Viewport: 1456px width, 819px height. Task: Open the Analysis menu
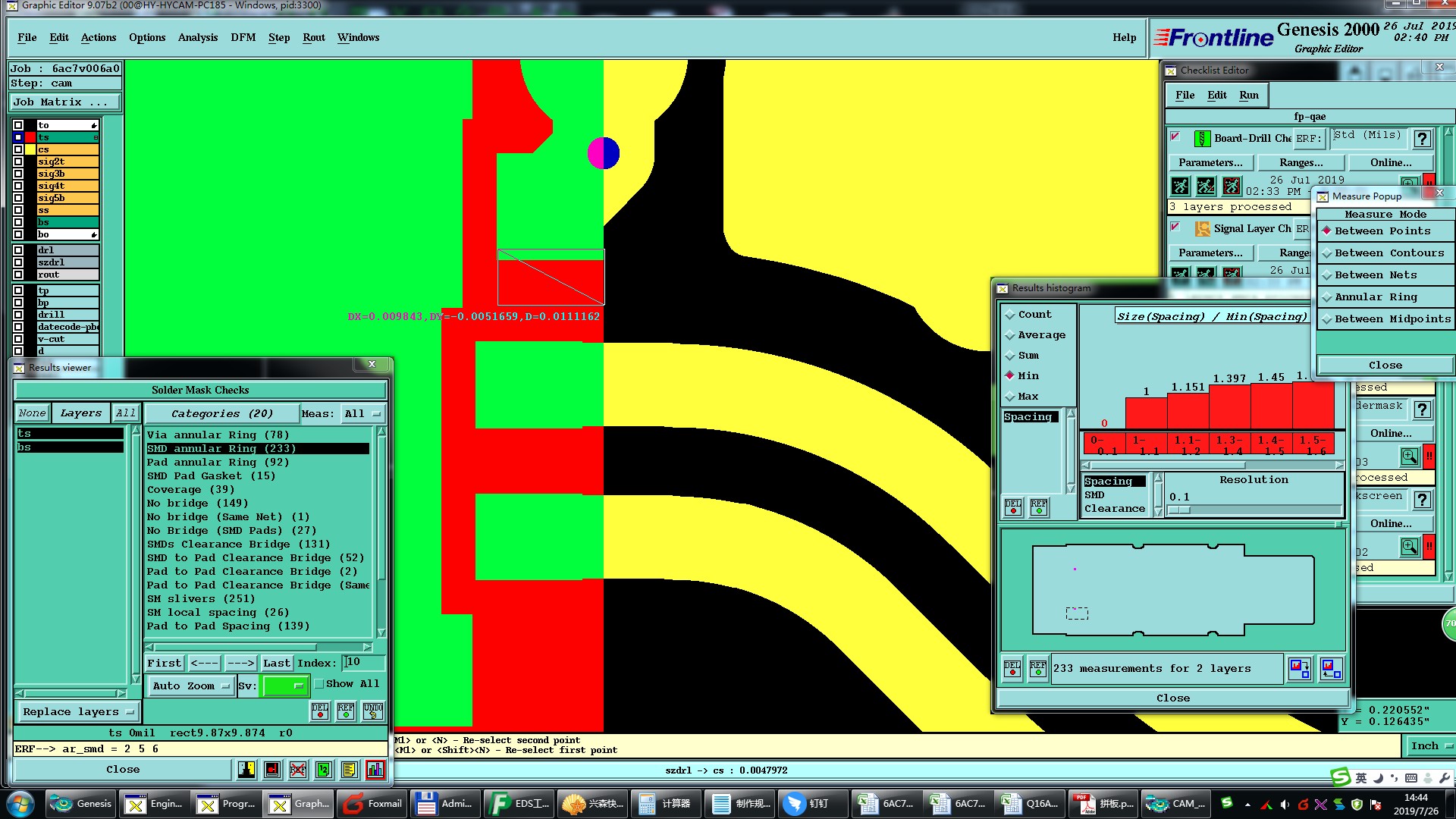197,37
